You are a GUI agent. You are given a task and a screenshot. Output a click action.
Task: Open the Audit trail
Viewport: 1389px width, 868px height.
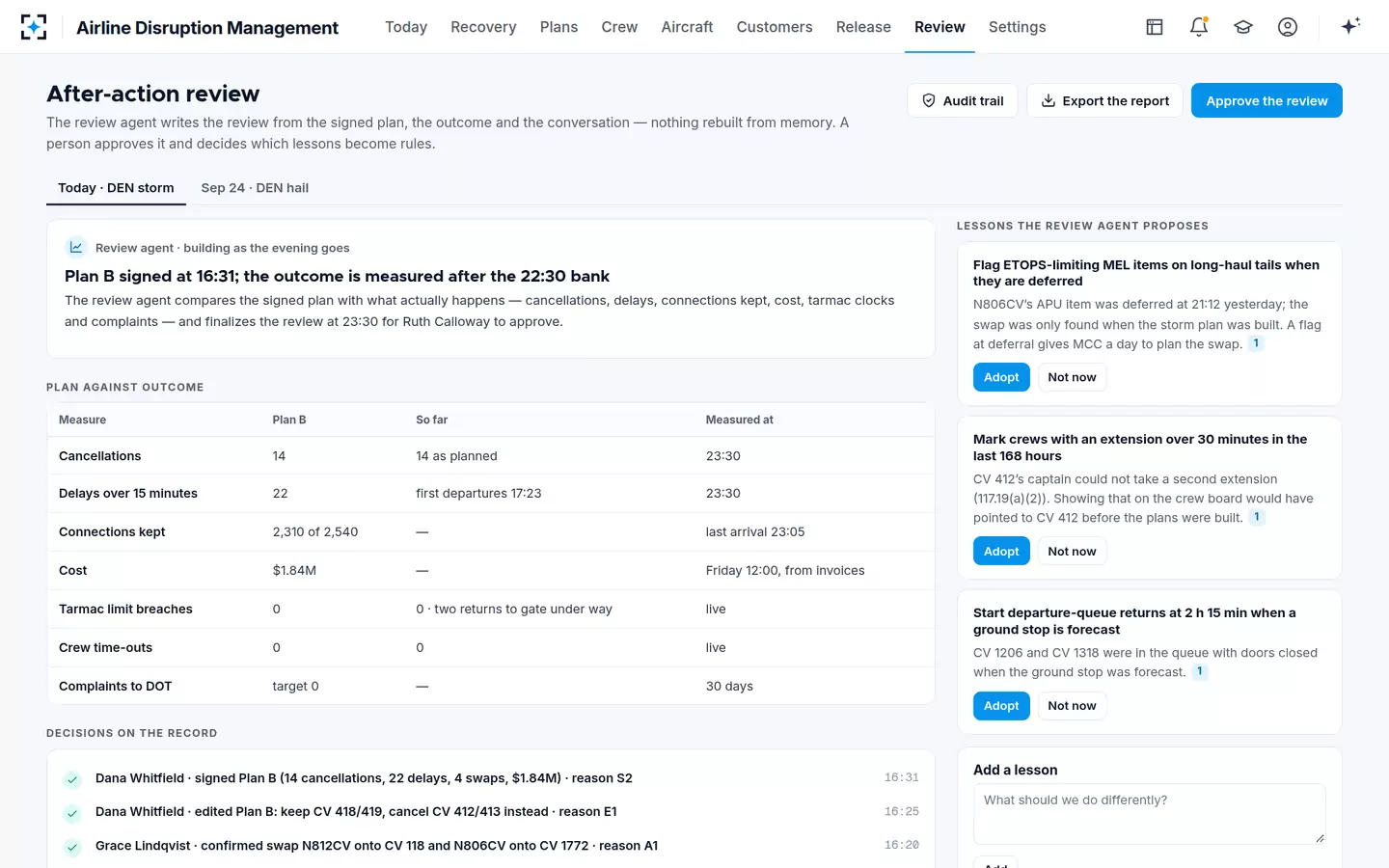point(963,100)
